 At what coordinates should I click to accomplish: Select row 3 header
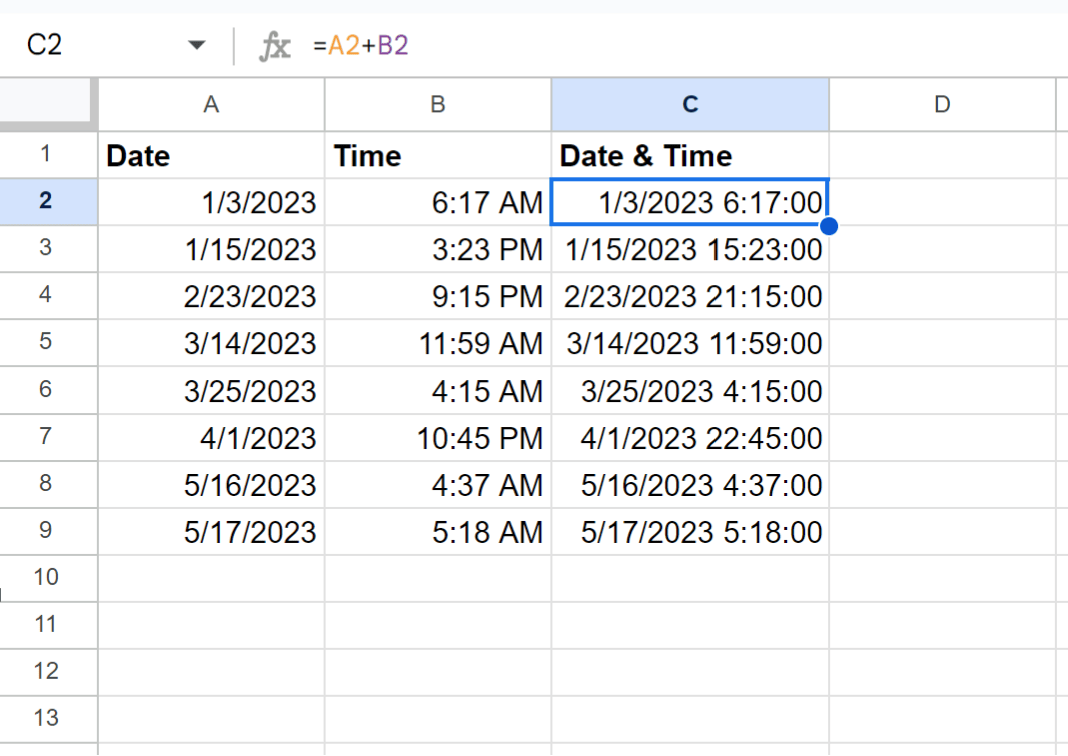coord(46,249)
